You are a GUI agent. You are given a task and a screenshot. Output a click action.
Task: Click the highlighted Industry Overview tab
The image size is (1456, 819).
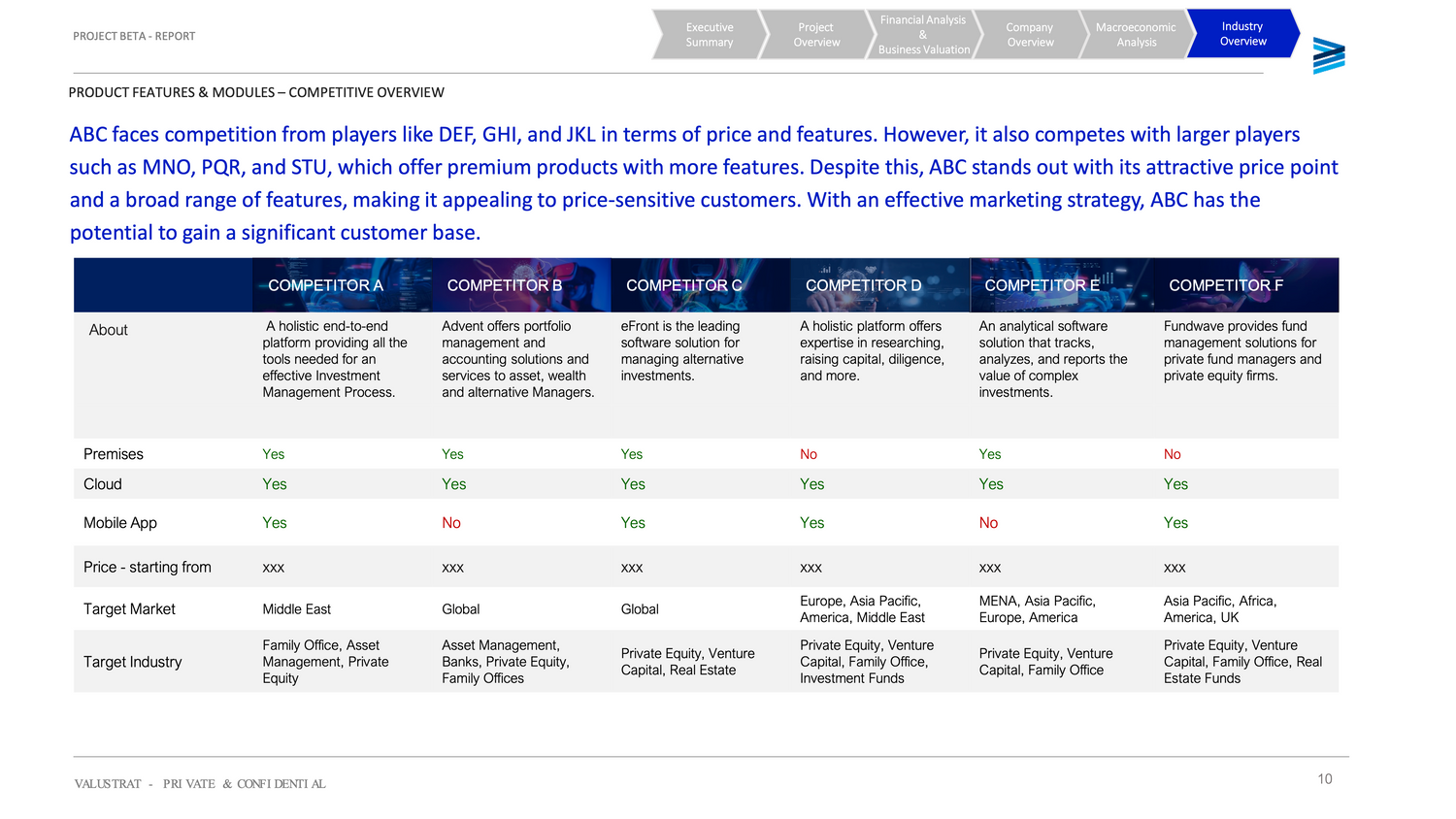tap(1242, 34)
